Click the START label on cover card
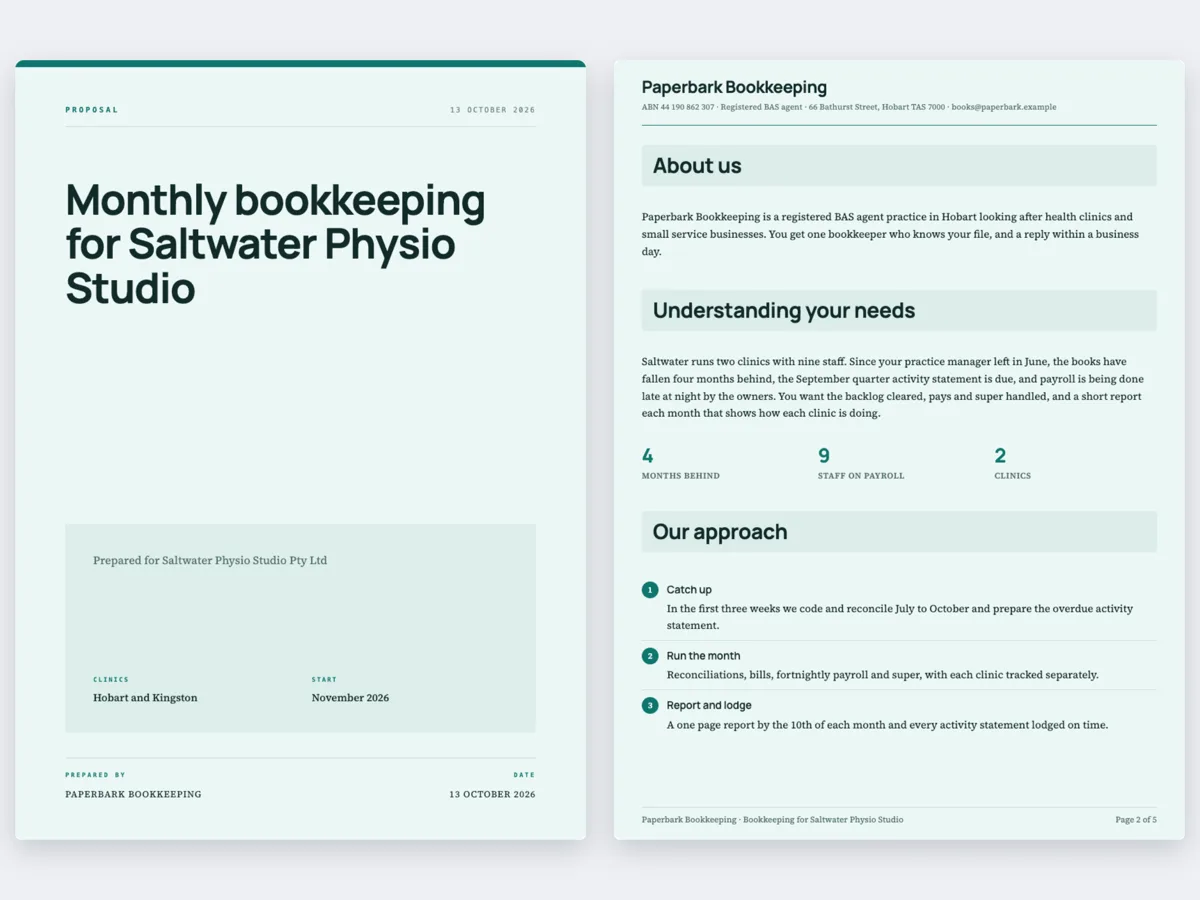Viewport: 1200px width, 900px height. [x=324, y=680]
